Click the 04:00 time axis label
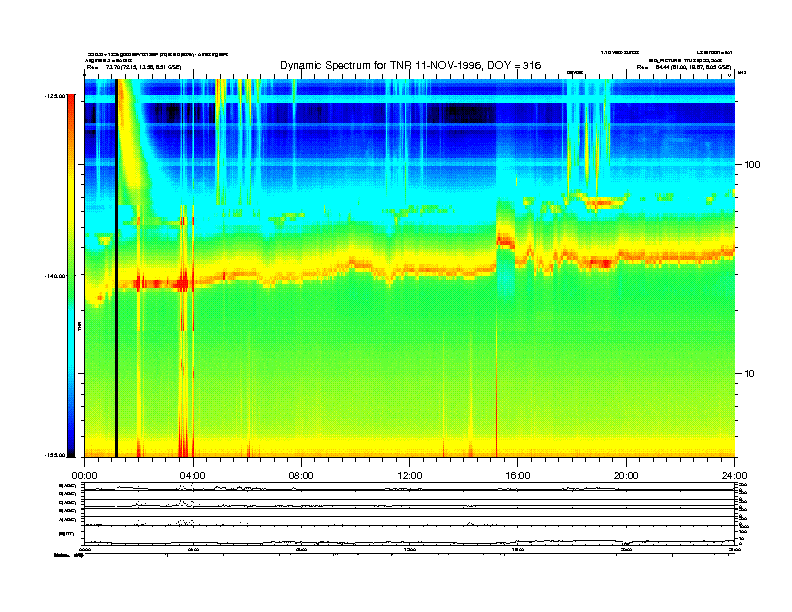This screenshot has height=612, width=792. [x=193, y=475]
